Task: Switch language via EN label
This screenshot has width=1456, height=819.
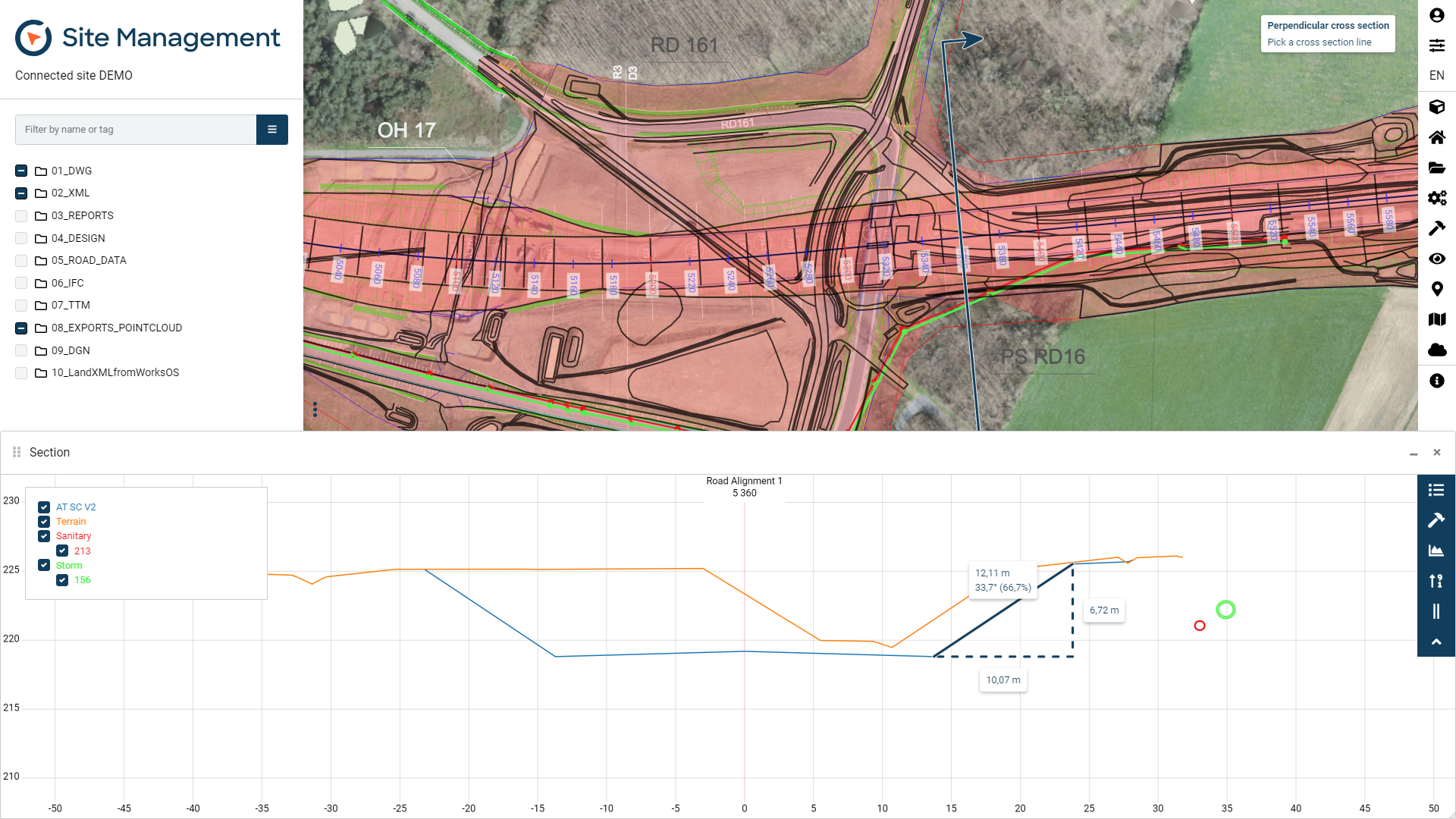Action: click(x=1436, y=76)
